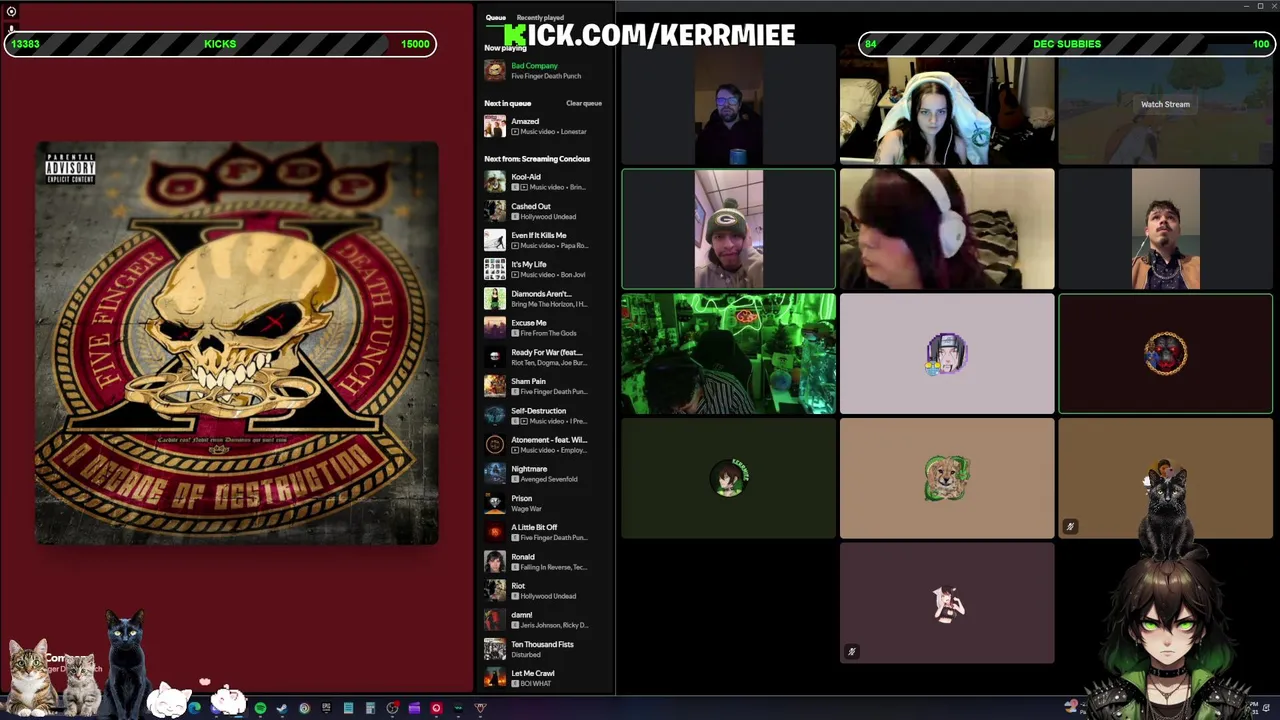Image resolution: width=1280 pixels, height=720 pixels.
Task: Select the white gaming chair participant video
Action: (947, 105)
